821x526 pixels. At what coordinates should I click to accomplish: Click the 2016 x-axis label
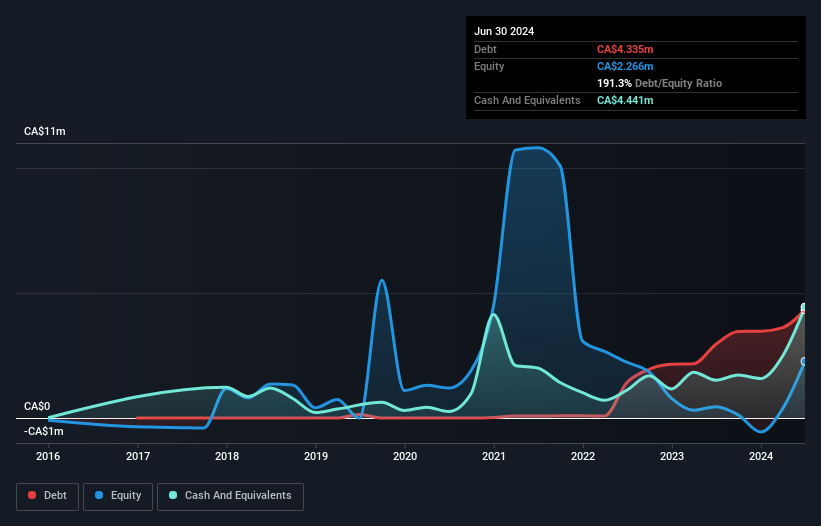coord(48,456)
